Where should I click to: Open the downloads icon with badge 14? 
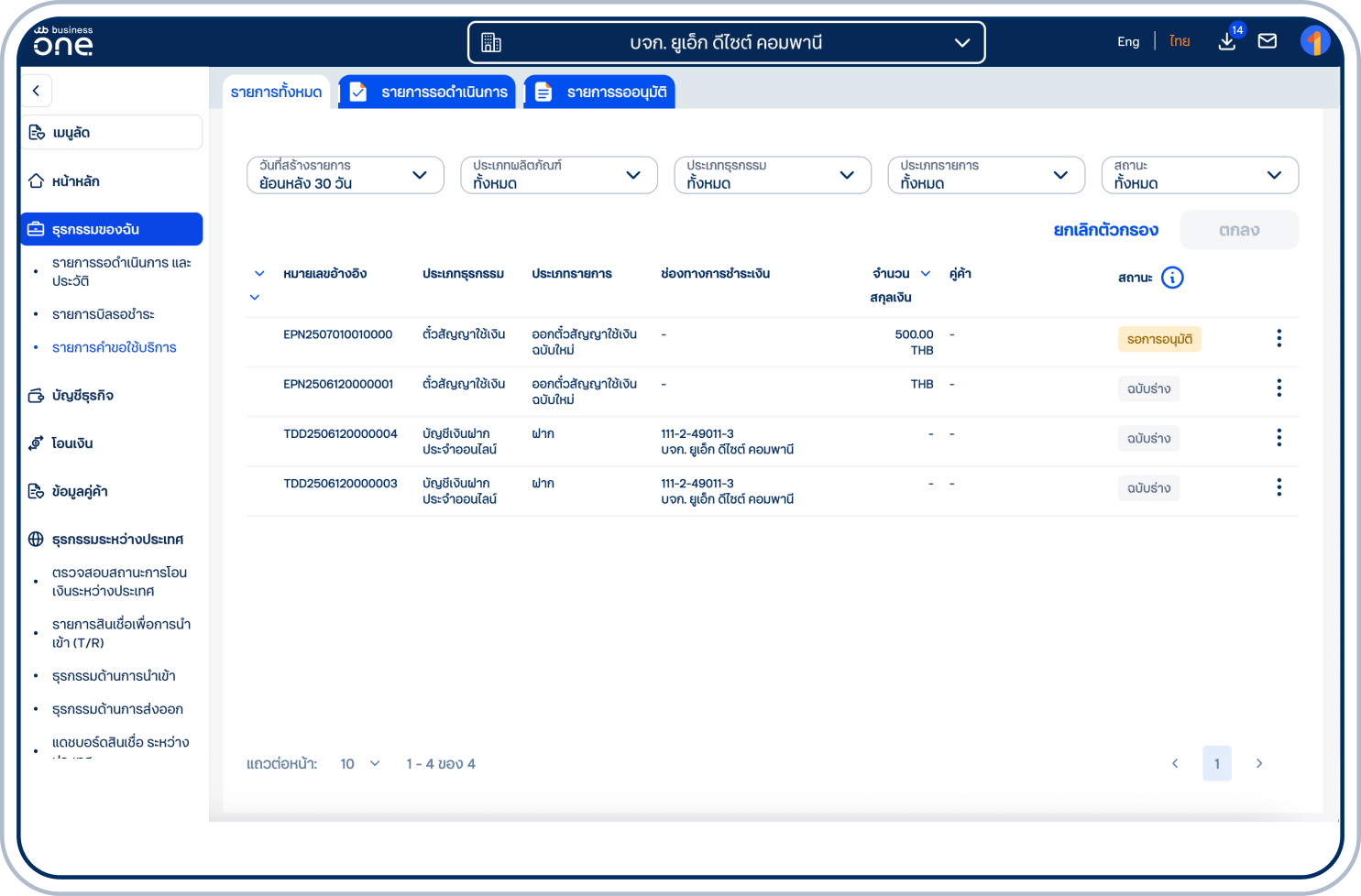pyautogui.click(x=1227, y=41)
